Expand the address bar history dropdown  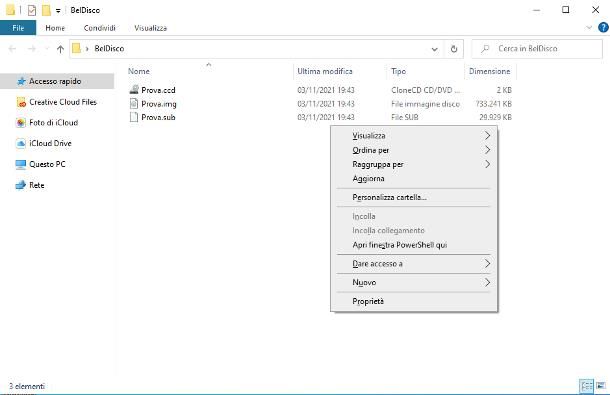pyautogui.click(x=435, y=49)
